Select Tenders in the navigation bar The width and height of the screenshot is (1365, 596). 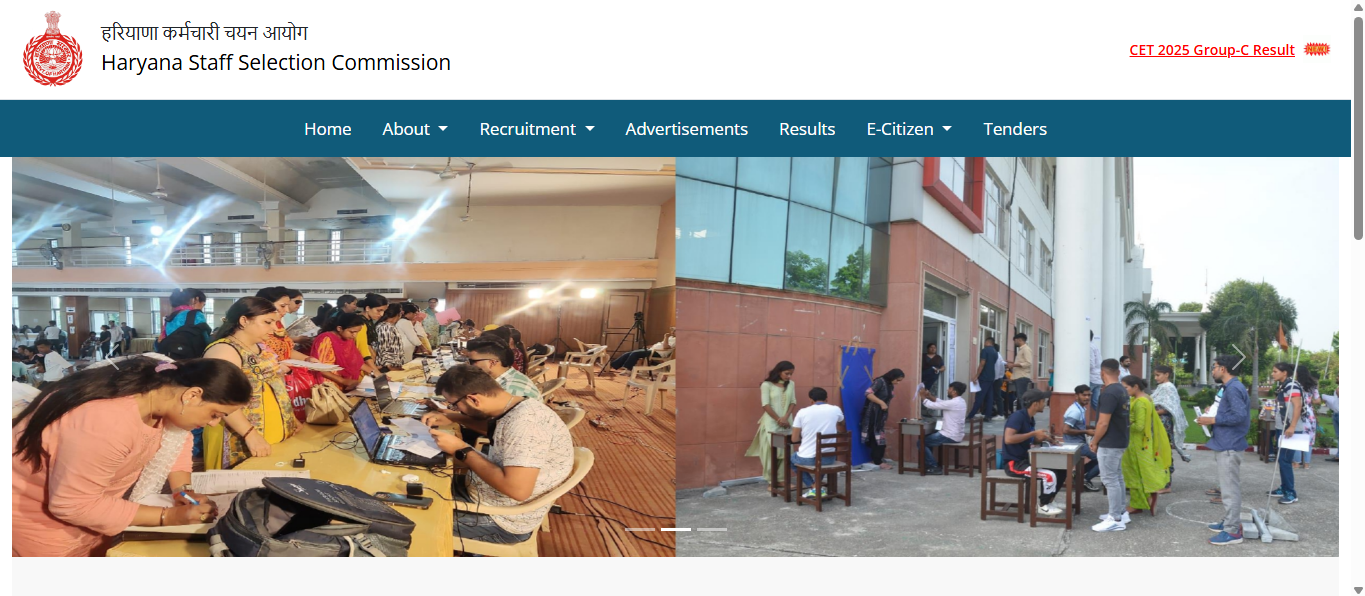coord(1015,129)
